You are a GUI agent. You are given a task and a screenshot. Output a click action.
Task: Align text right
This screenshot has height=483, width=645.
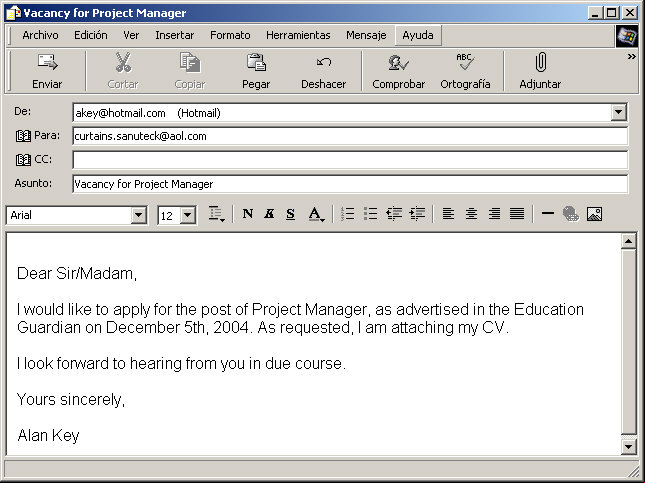[494, 214]
